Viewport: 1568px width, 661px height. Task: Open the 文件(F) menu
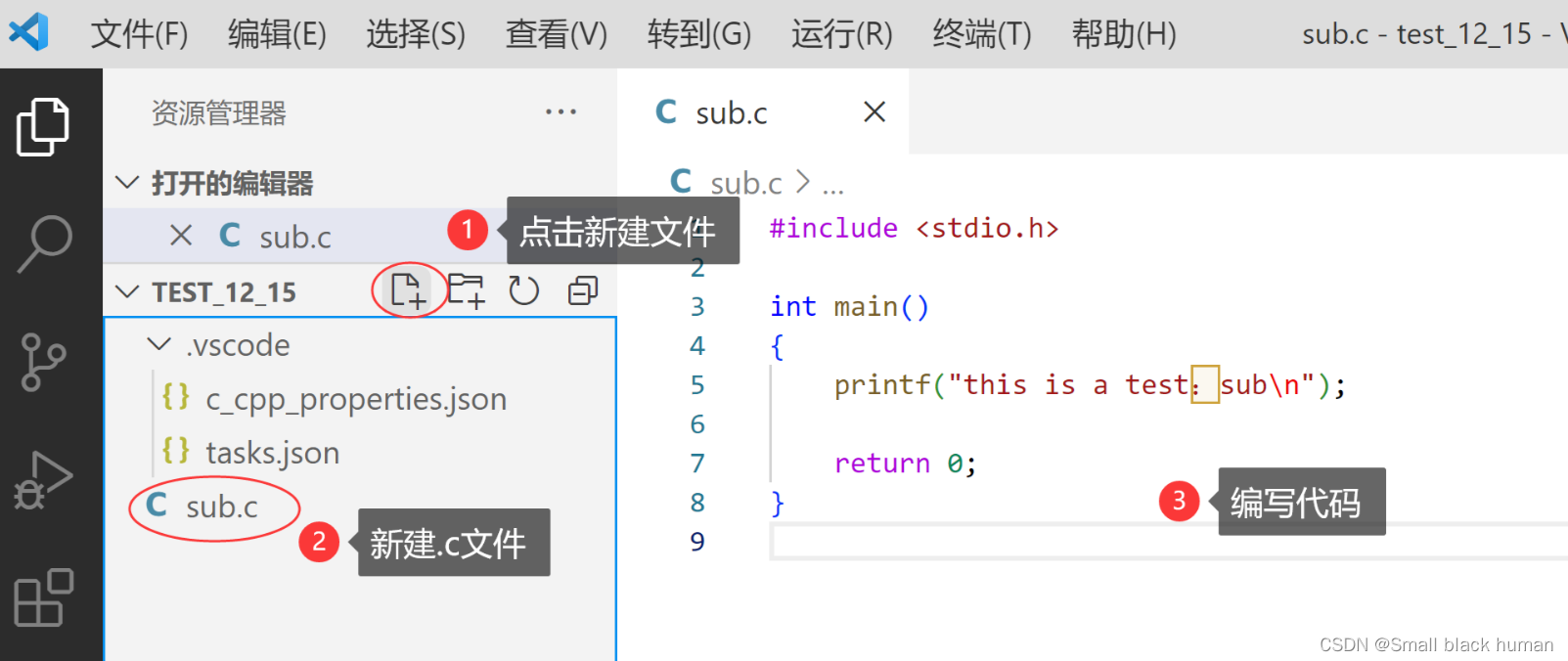(x=139, y=35)
